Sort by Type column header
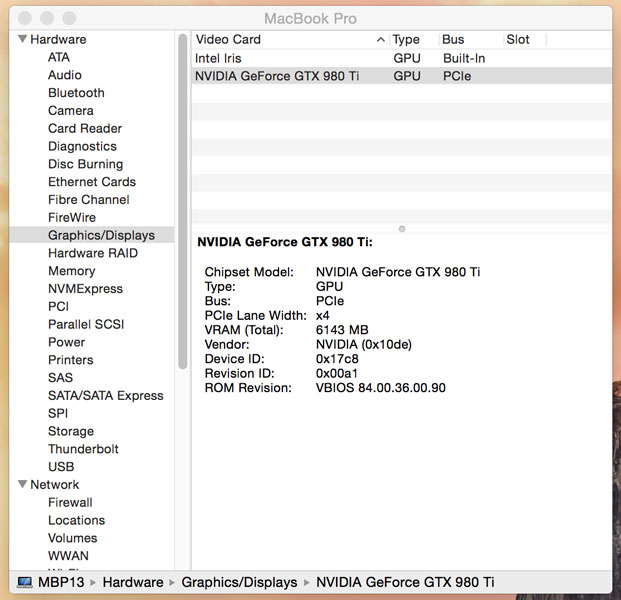621x600 pixels. pyautogui.click(x=406, y=40)
